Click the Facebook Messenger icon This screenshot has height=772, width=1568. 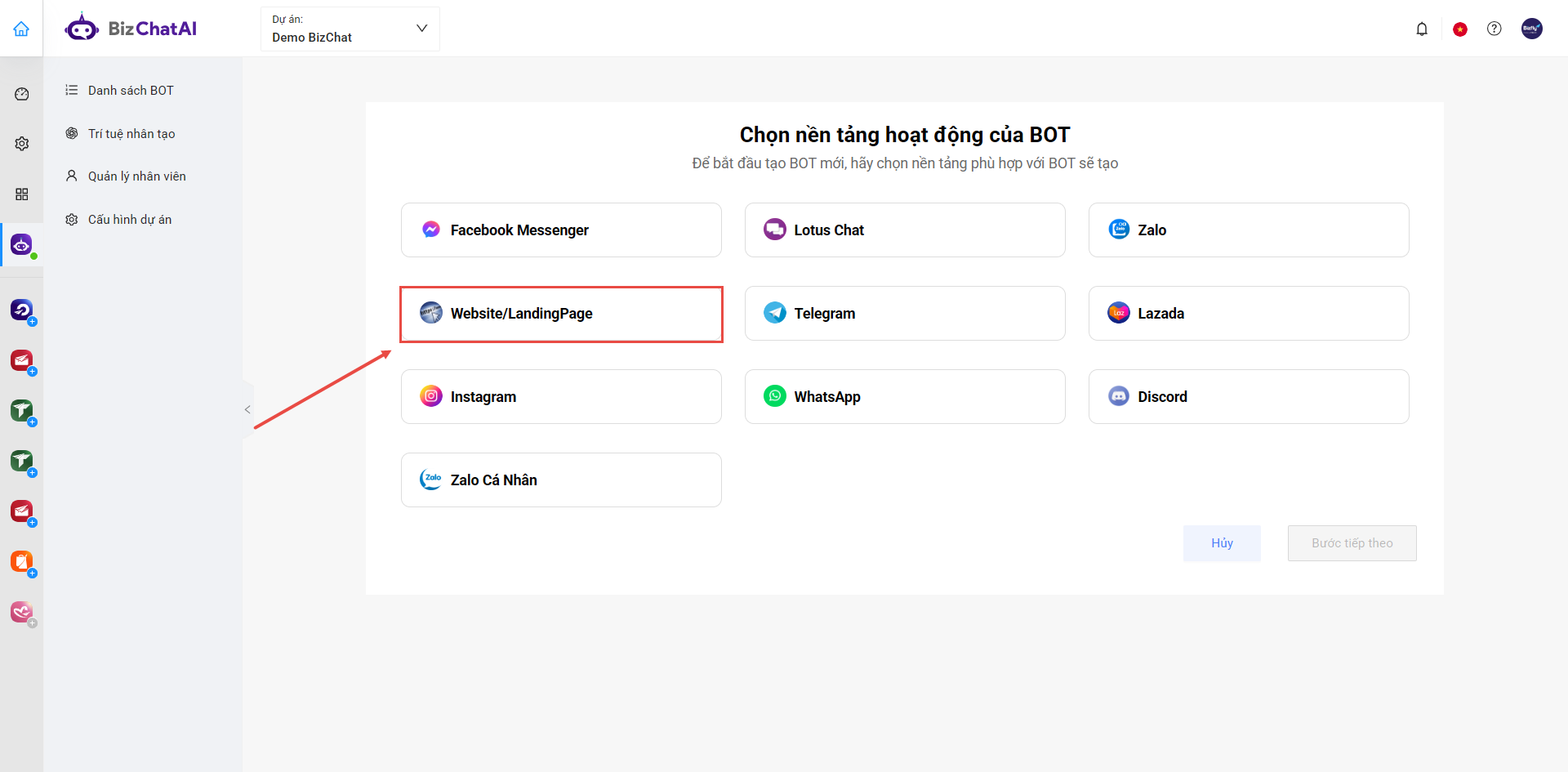tap(431, 230)
